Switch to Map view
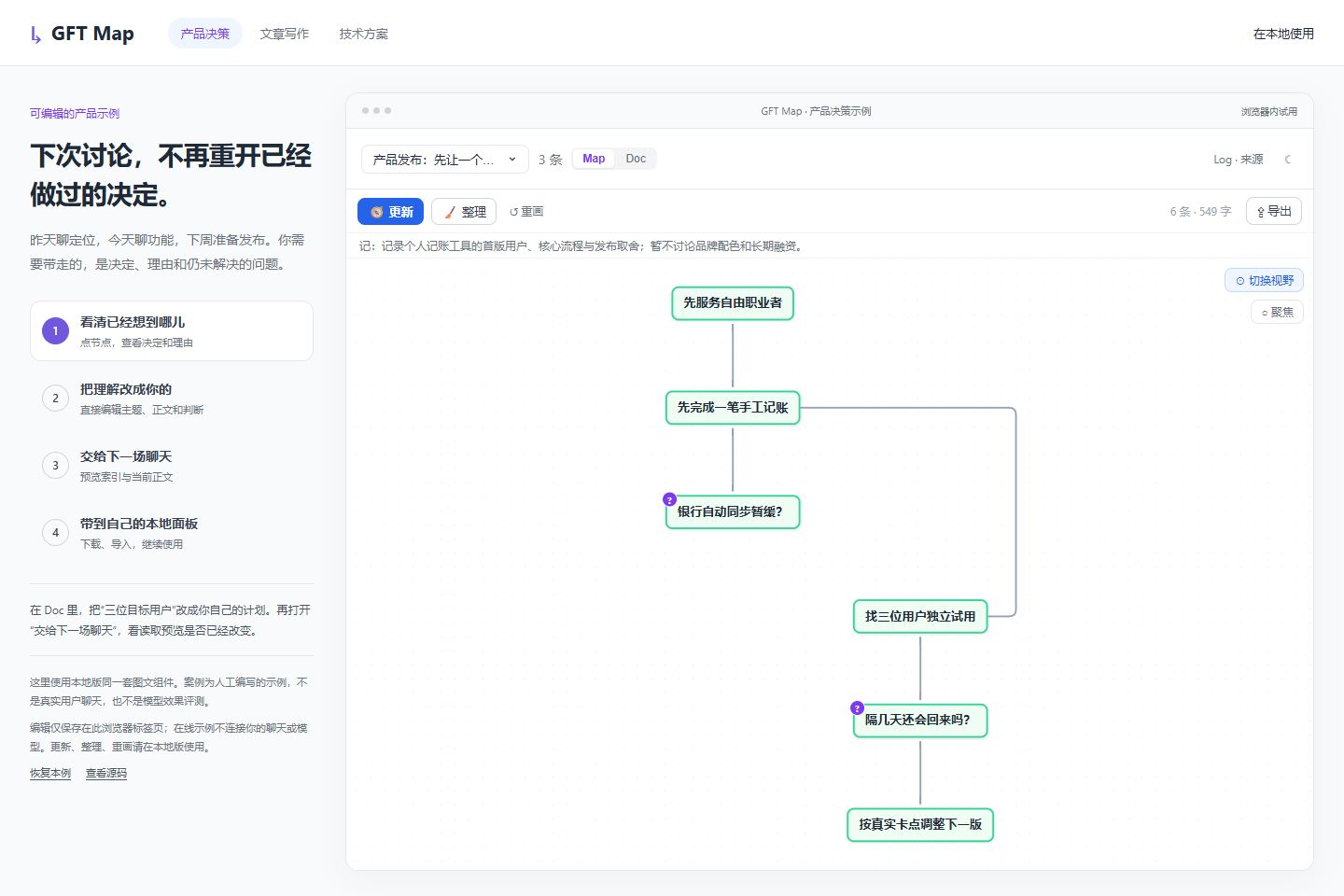The width and height of the screenshot is (1344, 896). (594, 159)
